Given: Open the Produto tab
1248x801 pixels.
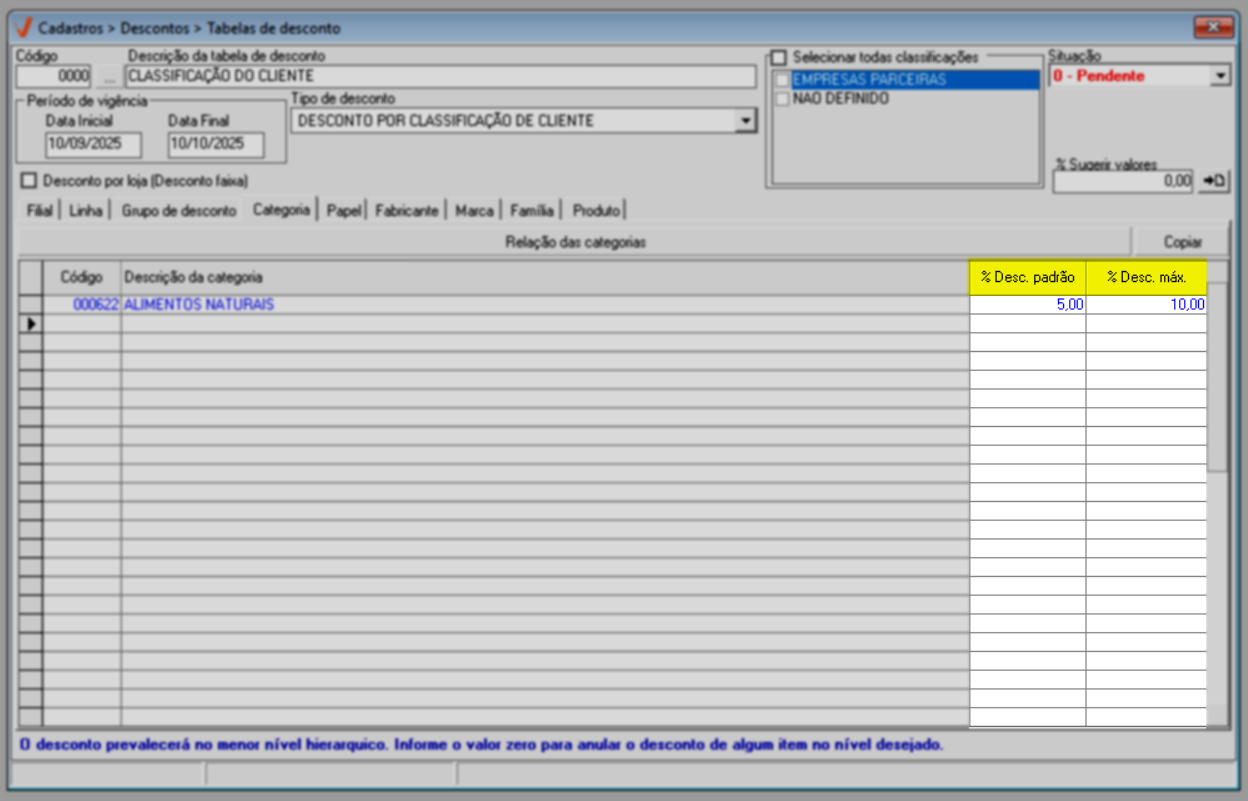Looking at the screenshot, I should coord(596,211).
